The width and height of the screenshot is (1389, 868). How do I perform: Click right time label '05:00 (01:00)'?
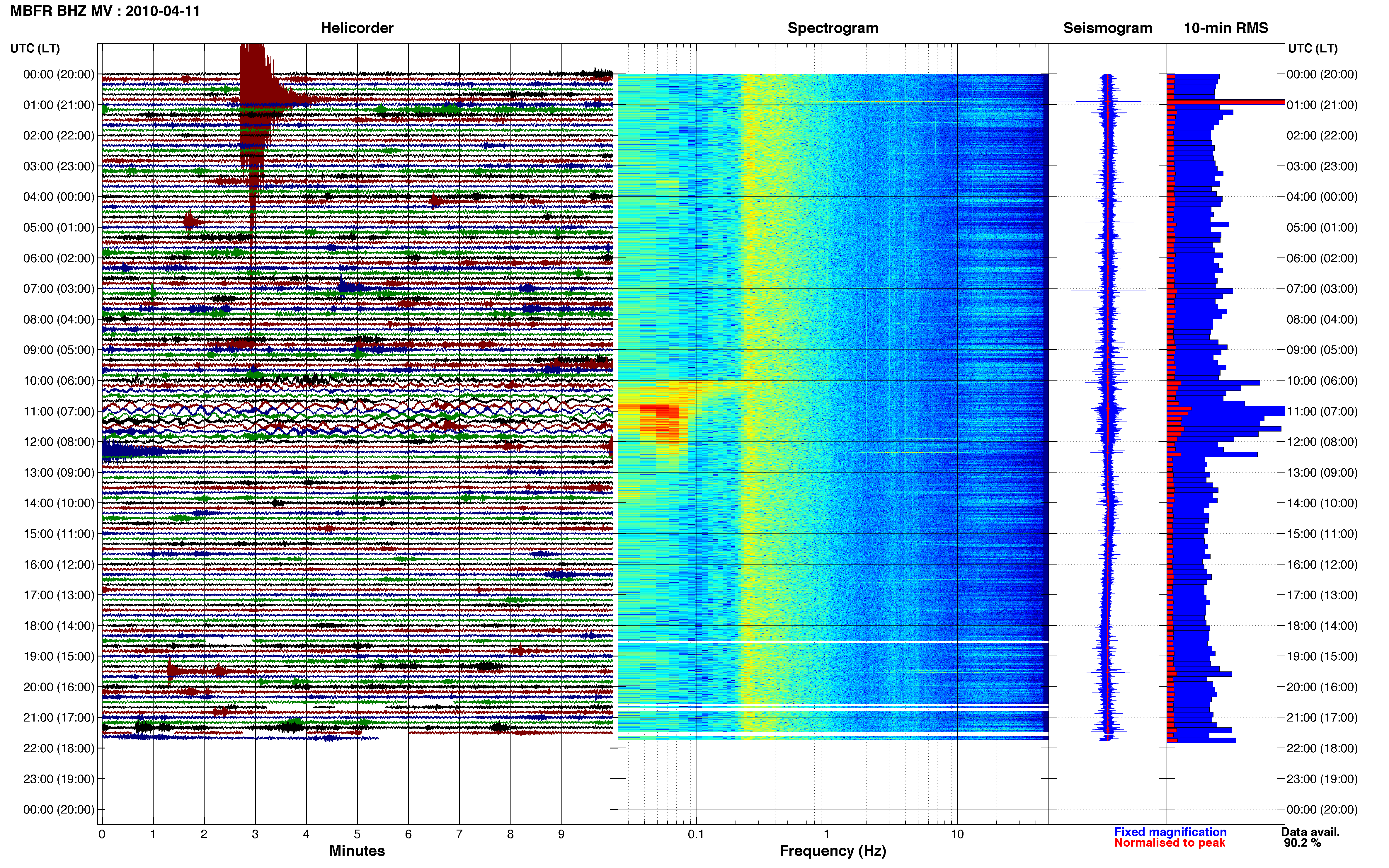[1322, 227]
